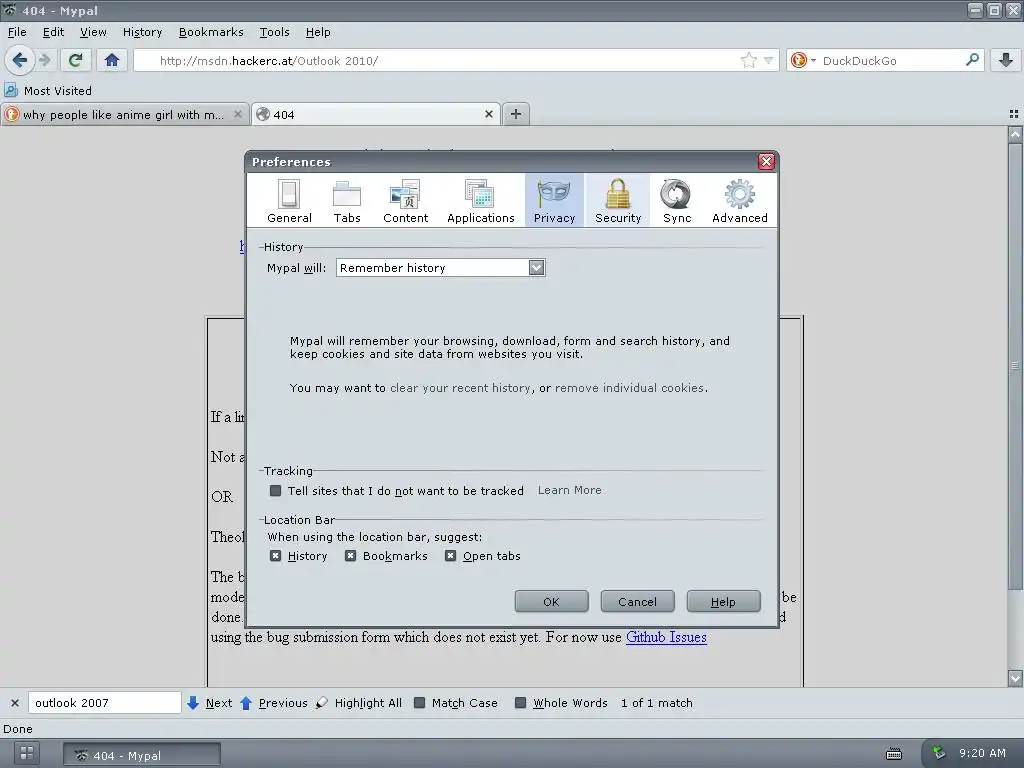Click the find bar text field
Screen dimensions: 1024x768
pos(104,703)
